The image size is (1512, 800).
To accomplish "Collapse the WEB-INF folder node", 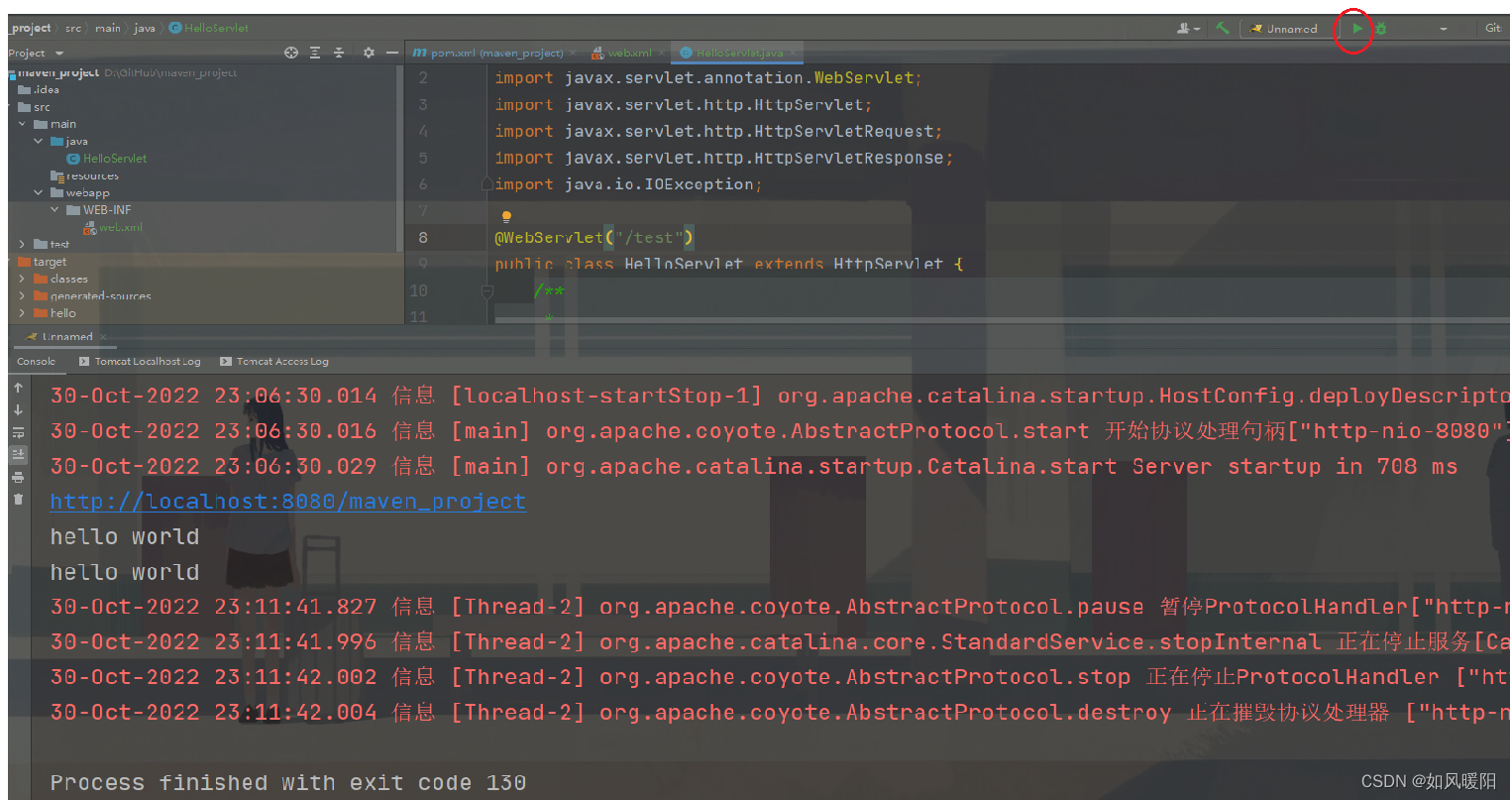I will tap(55, 210).
